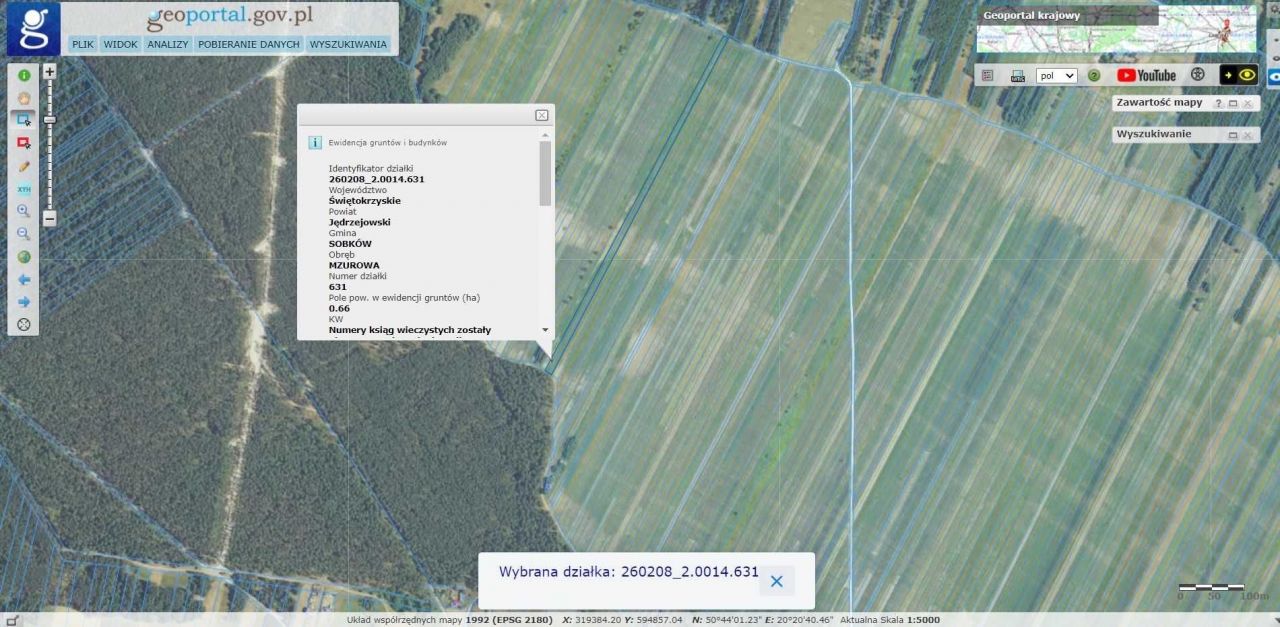Open the 'pol' language dropdown
The height and width of the screenshot is (627, 1280).
point(1057,75)
